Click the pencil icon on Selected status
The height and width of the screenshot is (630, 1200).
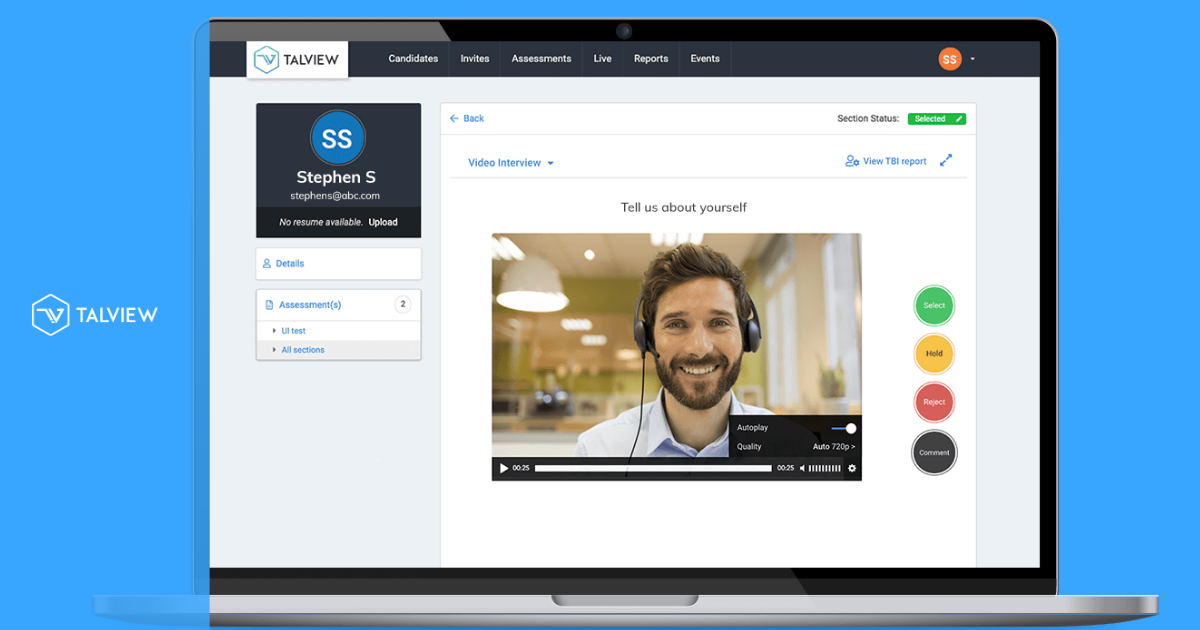[x=958, y=119]
